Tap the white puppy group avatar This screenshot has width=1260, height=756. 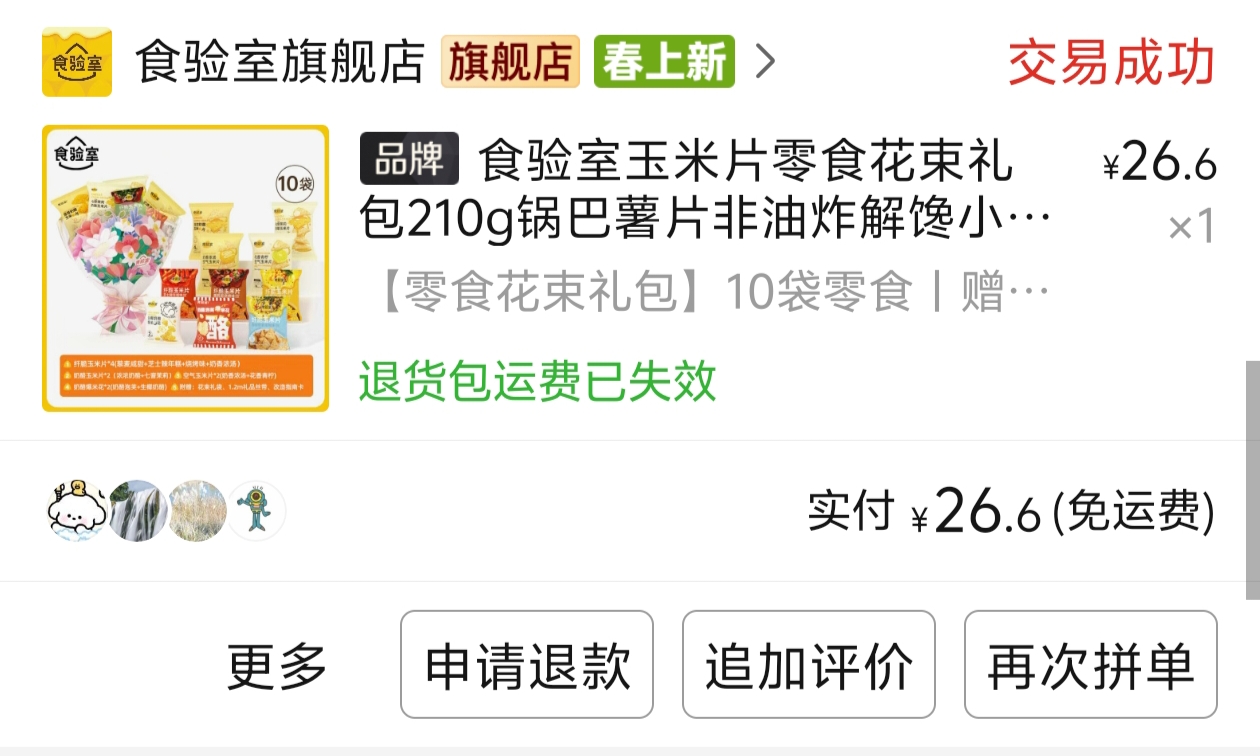pyautogui.click(x=77, y=511)
